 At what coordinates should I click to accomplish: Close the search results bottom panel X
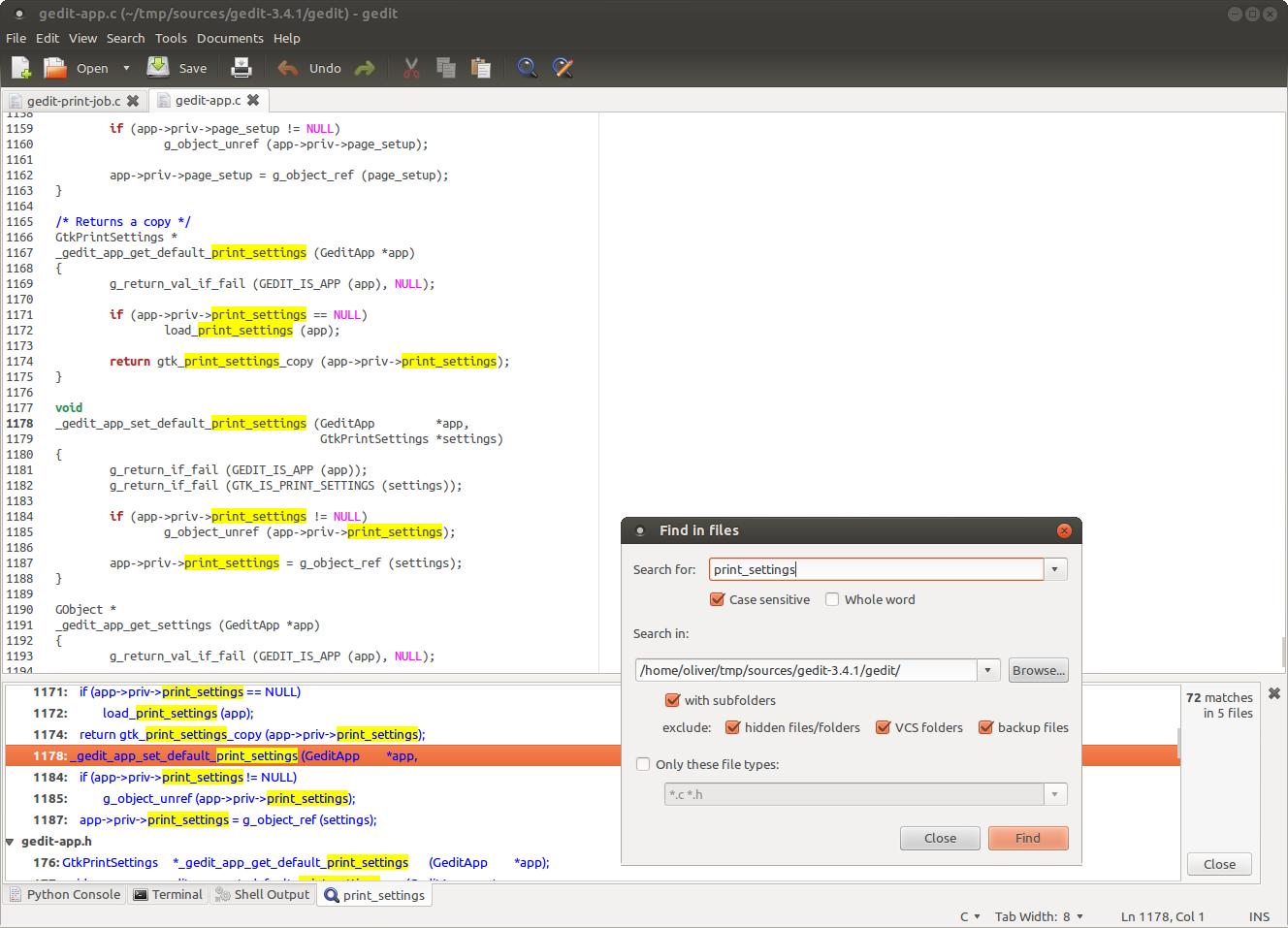pyautogui.click(x=1274, y=693)
